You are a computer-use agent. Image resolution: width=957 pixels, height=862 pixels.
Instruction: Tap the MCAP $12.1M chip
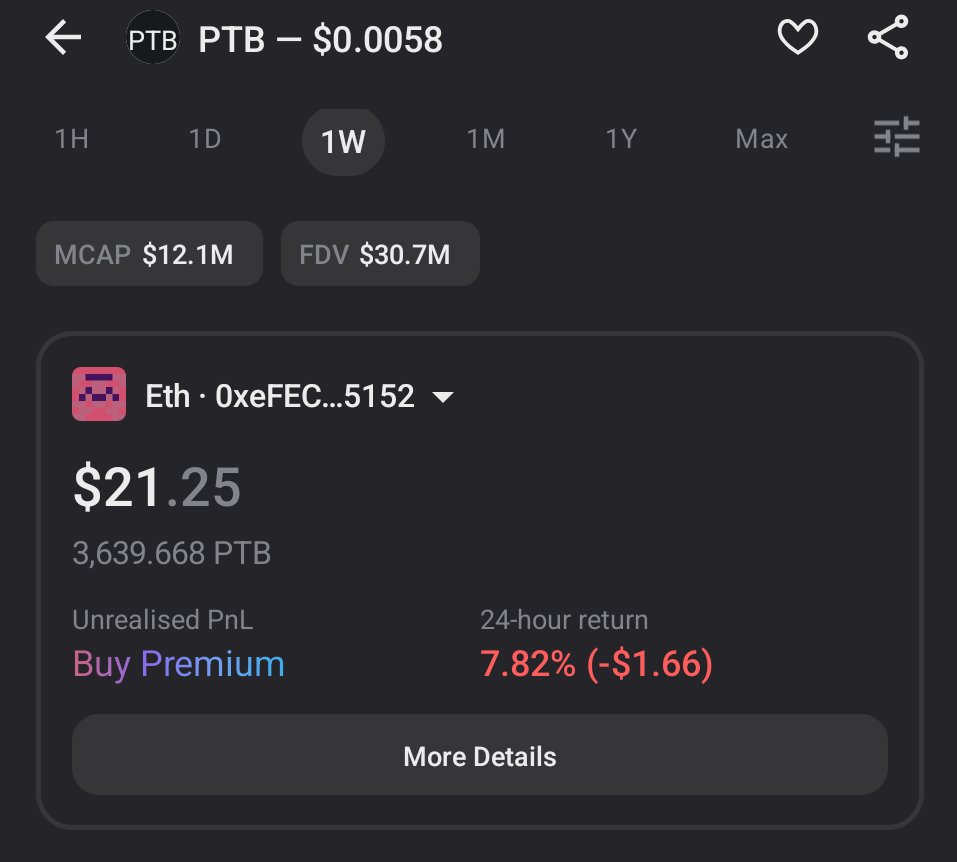(x=149, y=254)
